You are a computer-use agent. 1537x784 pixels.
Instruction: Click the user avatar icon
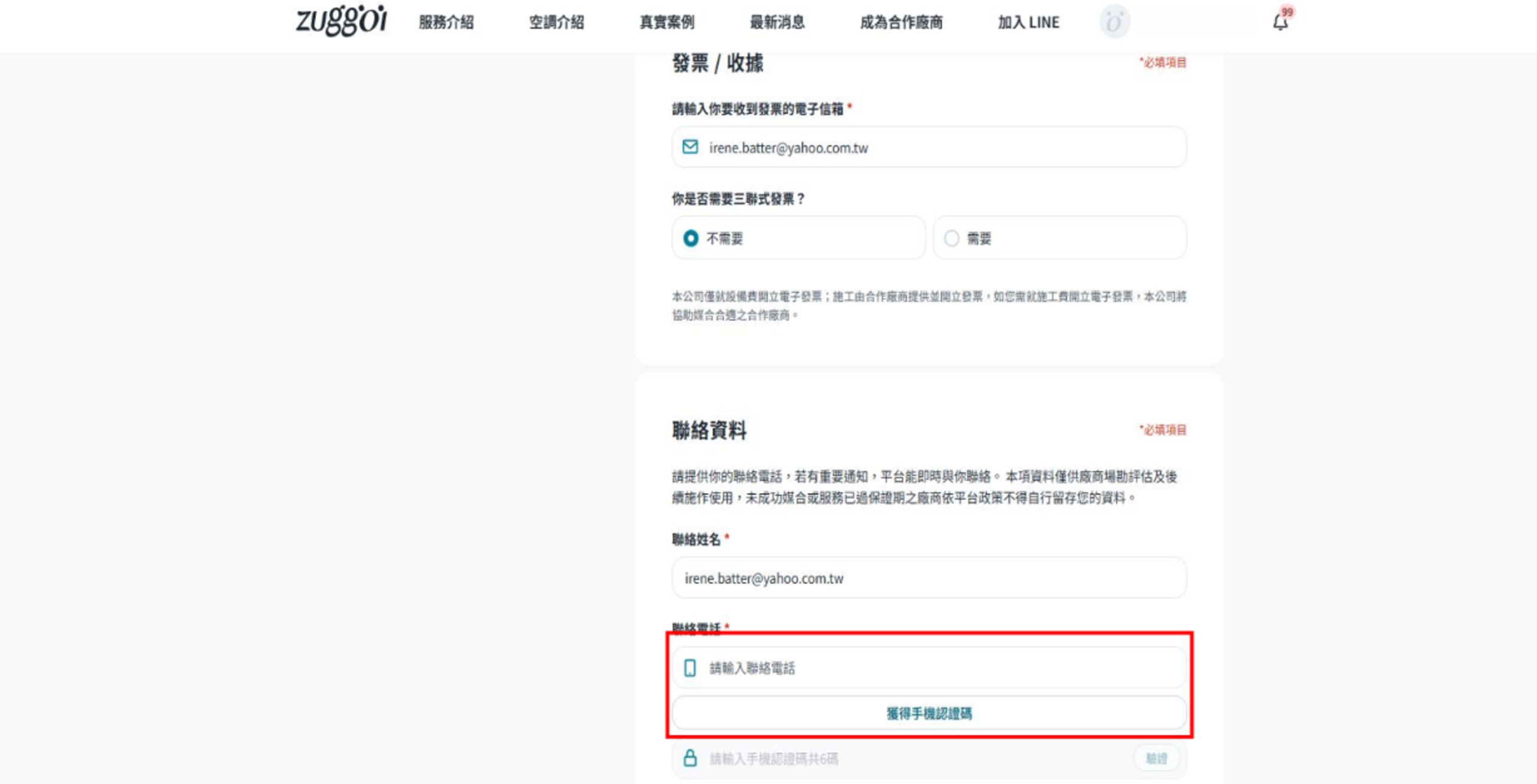click(1114, 22)
